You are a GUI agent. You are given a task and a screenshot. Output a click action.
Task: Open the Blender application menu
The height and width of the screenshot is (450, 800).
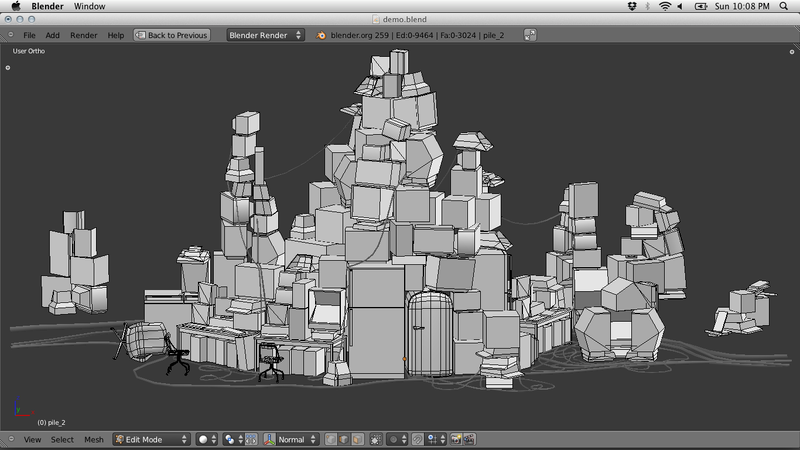[x=47, y=6]
